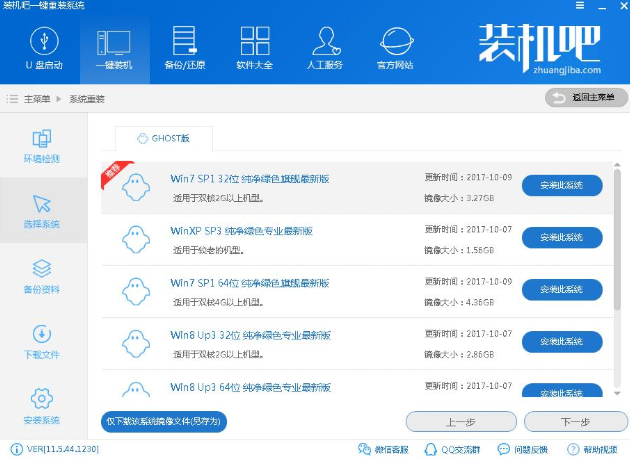Install Win7 SP1 64位 via 安装此系统
Image resolution: width=630 pixels, height=464 pixels.
pos(562,290)
